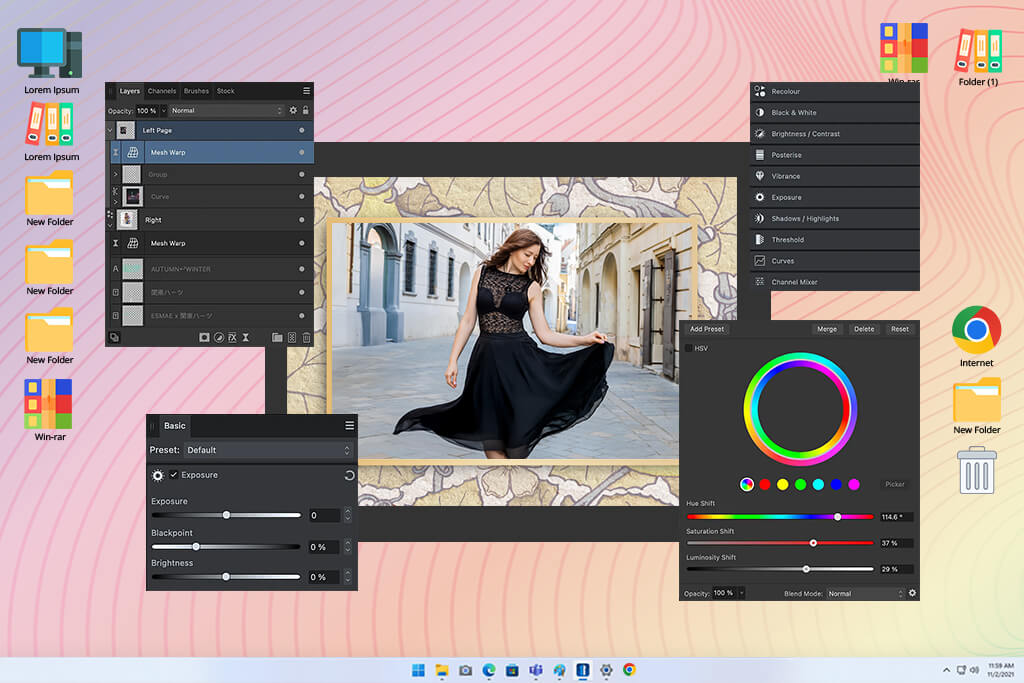This screenshot has height=683, width=1024.
Task: Click the HSL panel blend options gear icon
Action: pyautogui.click(x=912, y=593)
